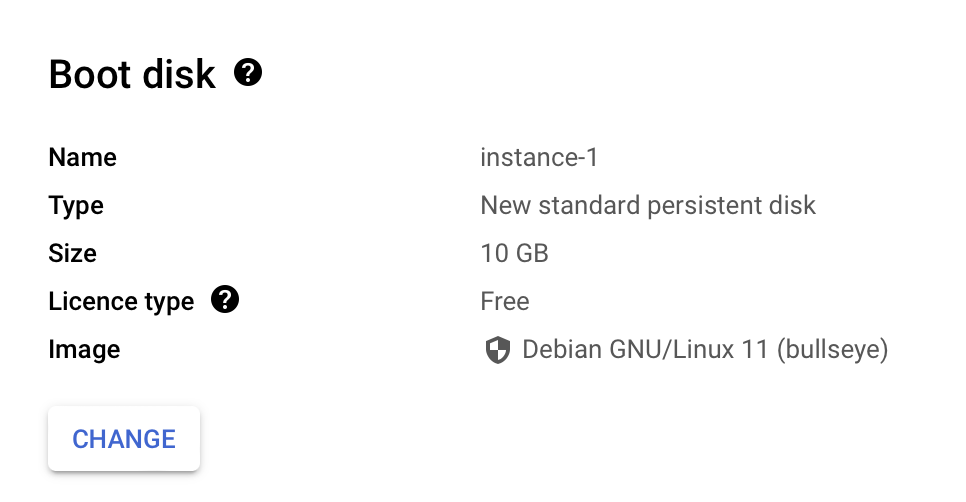This screenshot has height=502, width=966.
Task: Click the instance-1 name value
Action: (x=539, y=158)
